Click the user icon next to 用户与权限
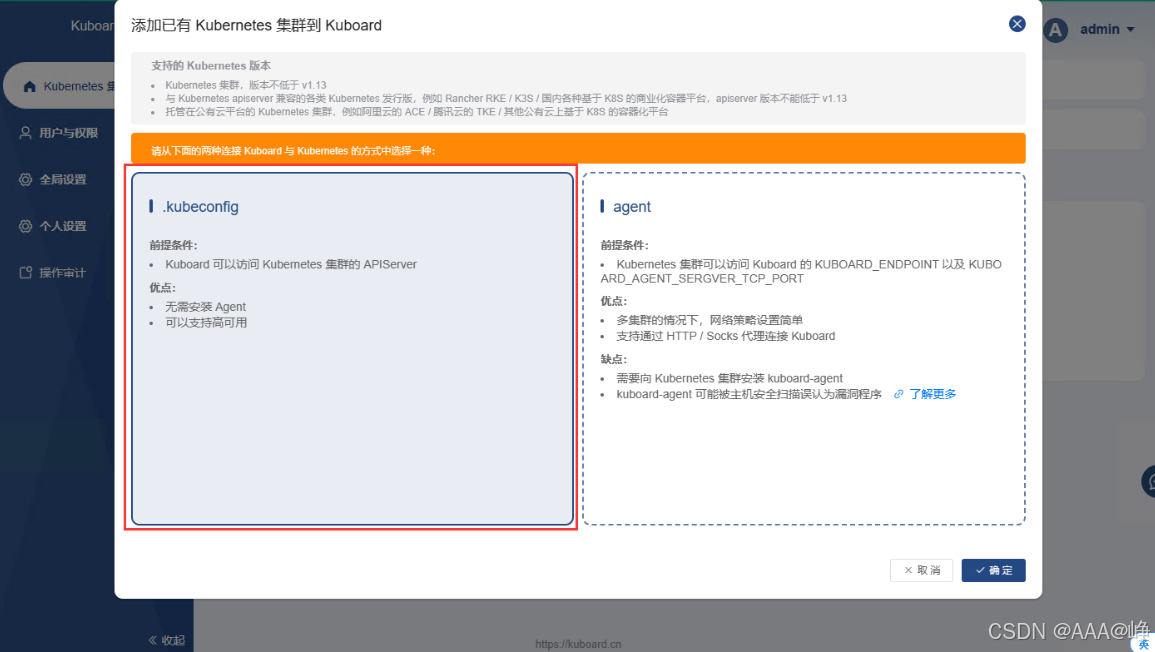The width and height of the screenshot is (1155, 652). [x=26, y=133]
